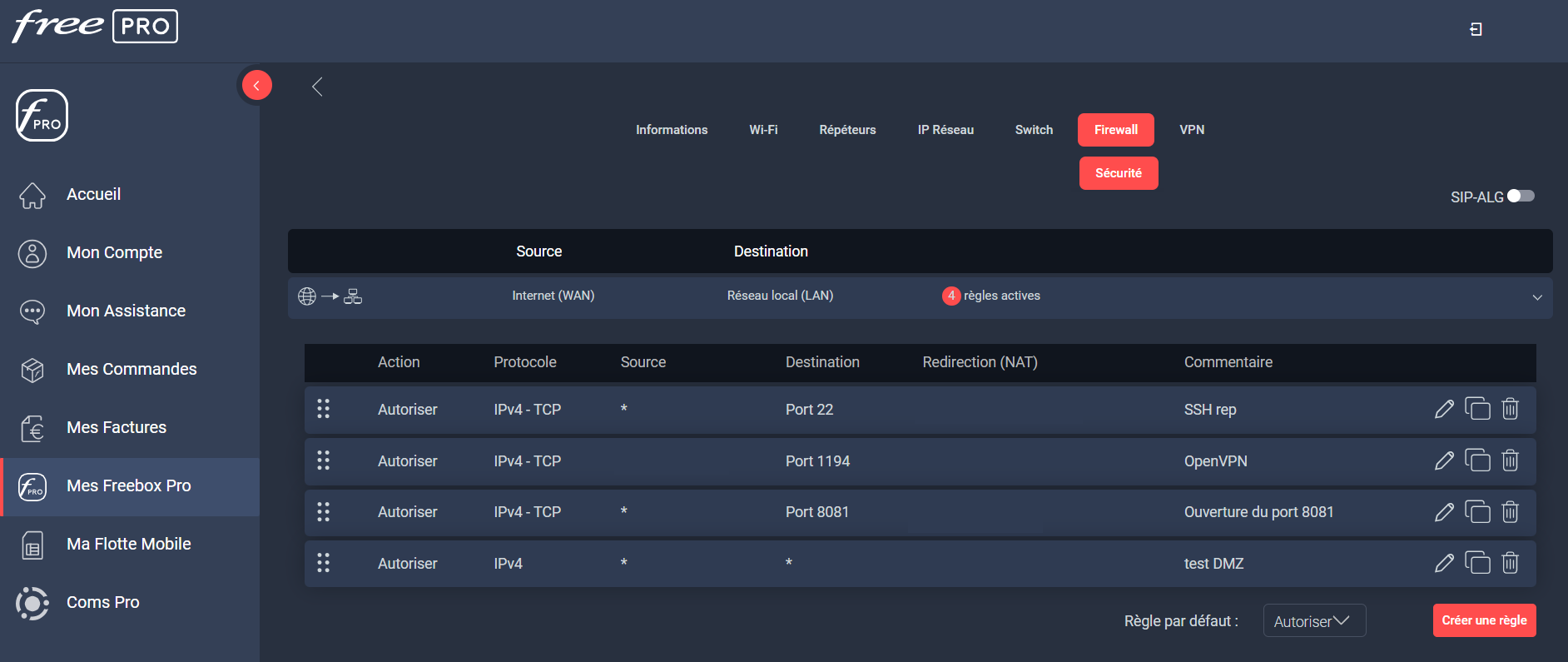The width and height of the screenshot is (1568, 662).
Task: Switch to the VPN tab
Action: point(1192,130)
